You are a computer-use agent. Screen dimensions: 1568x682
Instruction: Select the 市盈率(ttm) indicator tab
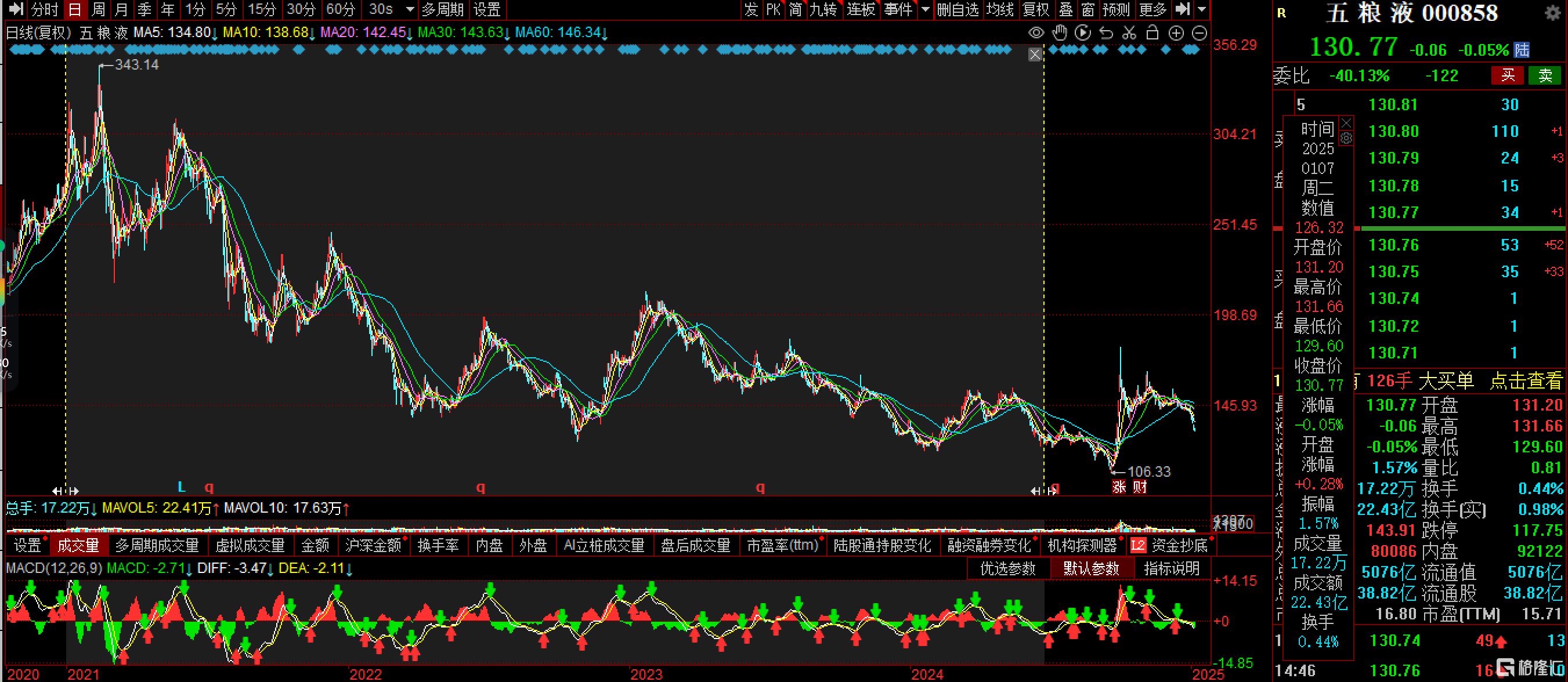click(783, 545)
